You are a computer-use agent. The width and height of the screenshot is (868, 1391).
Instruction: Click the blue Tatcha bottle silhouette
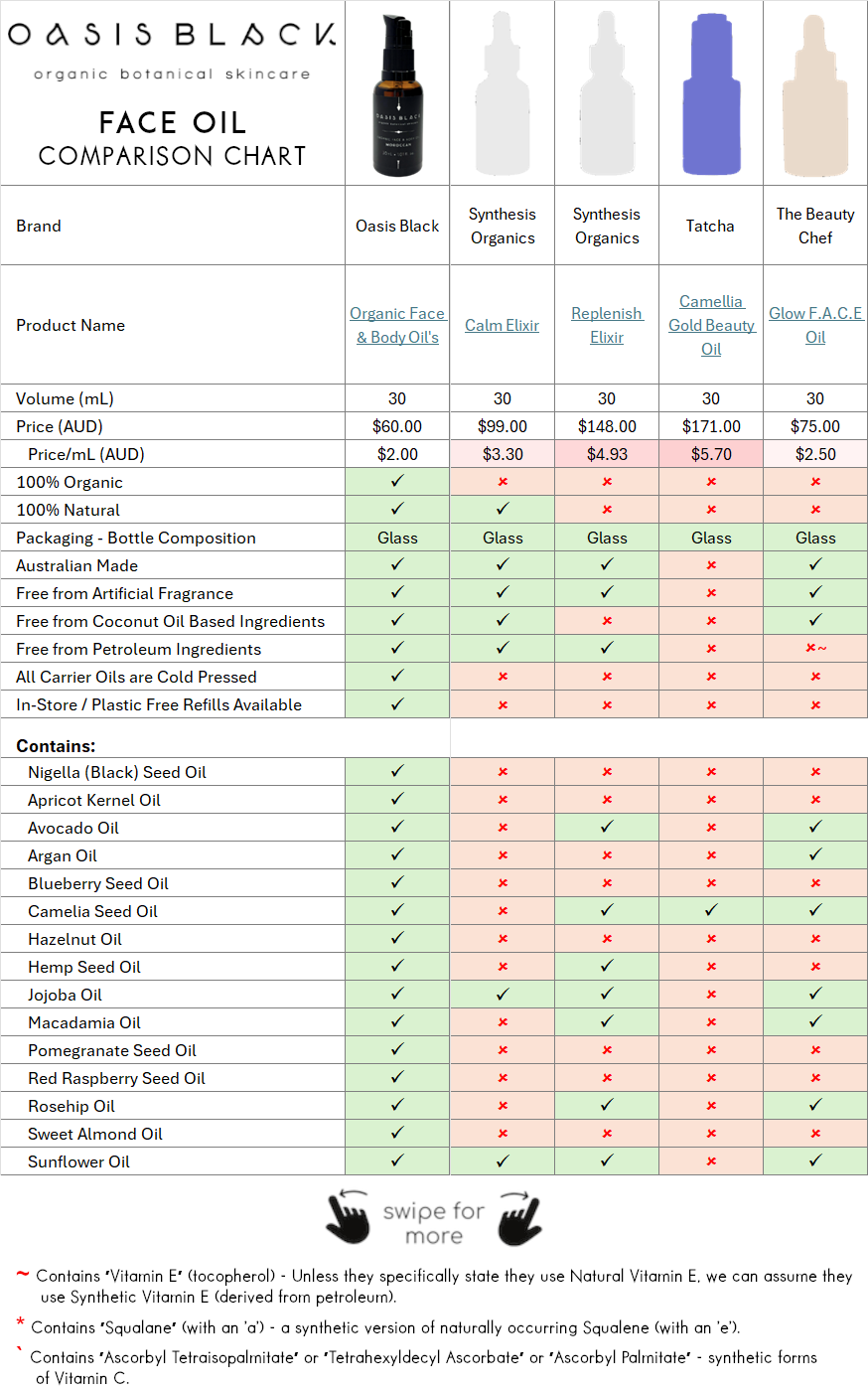711,94
